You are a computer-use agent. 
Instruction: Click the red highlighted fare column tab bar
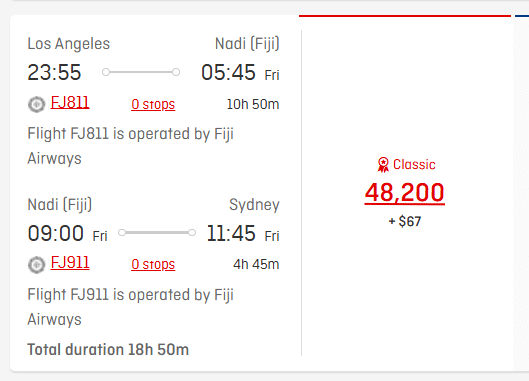tap(405, 16)
